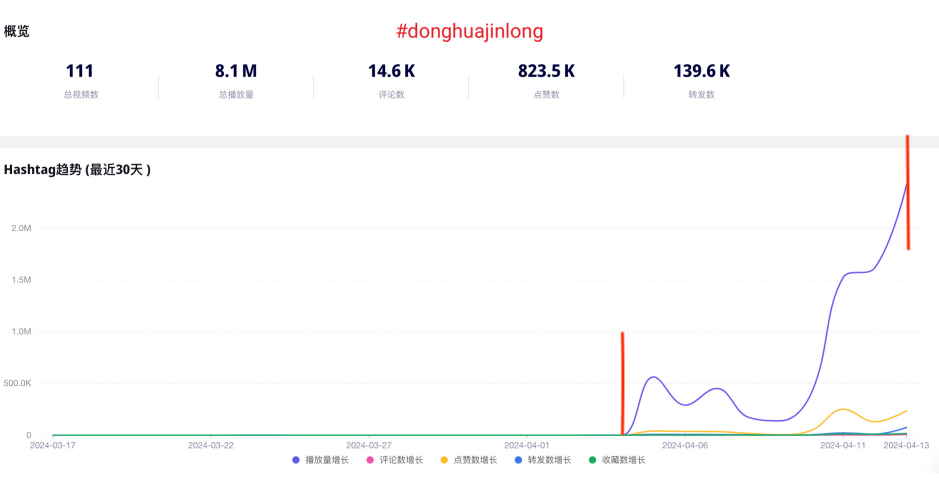
Task: Click the yellow 点赞数增长 legend dot
Action: [444, 460]
